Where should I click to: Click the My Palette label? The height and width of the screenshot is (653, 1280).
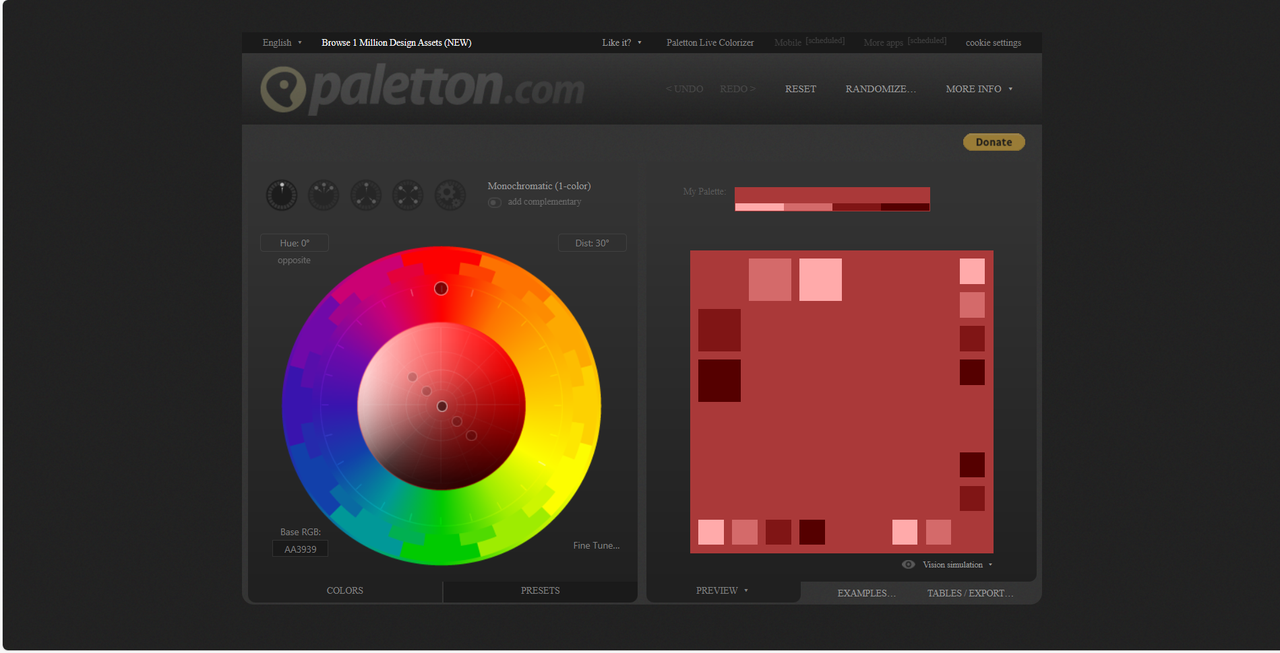tap(704, 191)
